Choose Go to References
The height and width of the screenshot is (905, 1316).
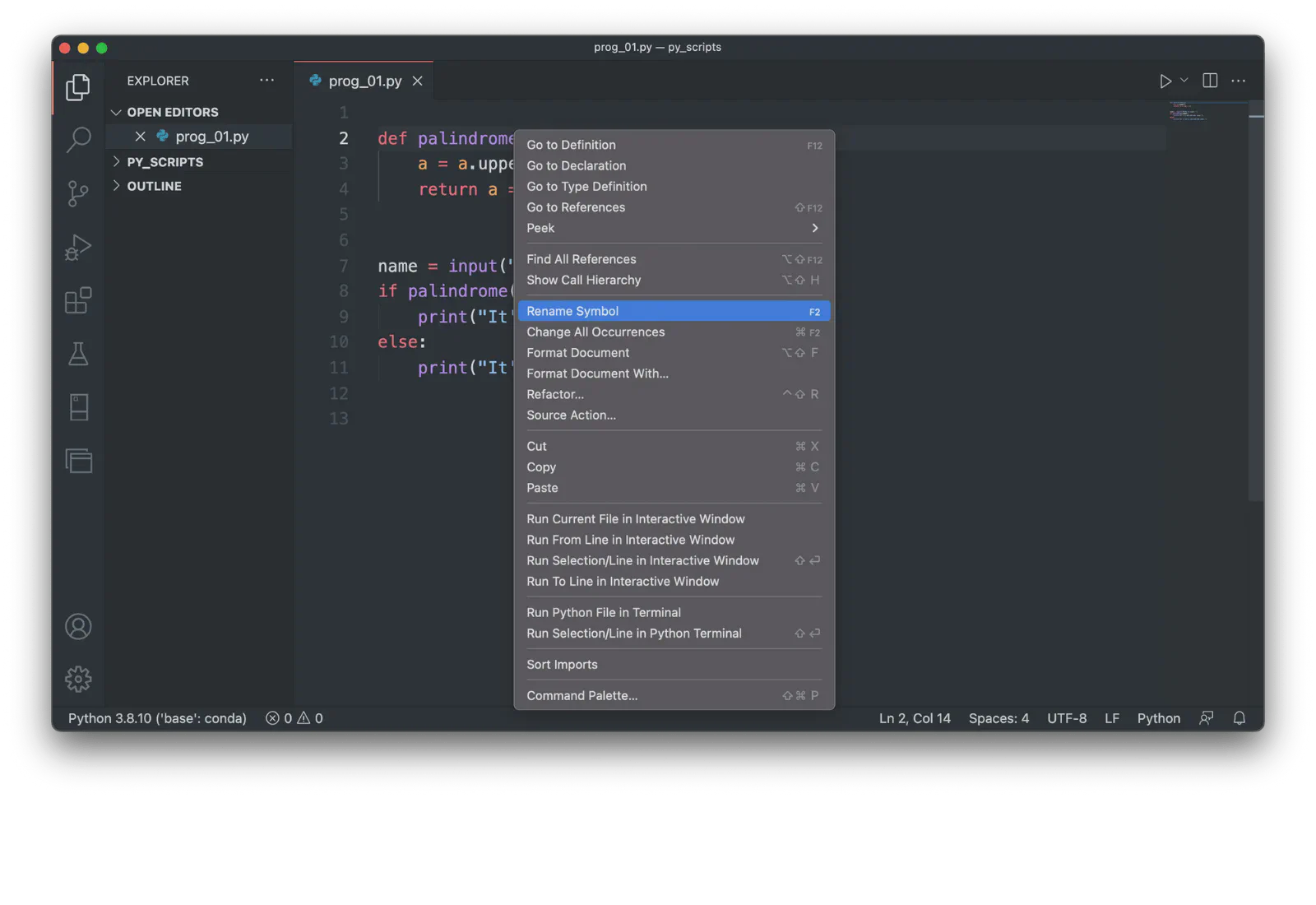[x=674, y=207]
